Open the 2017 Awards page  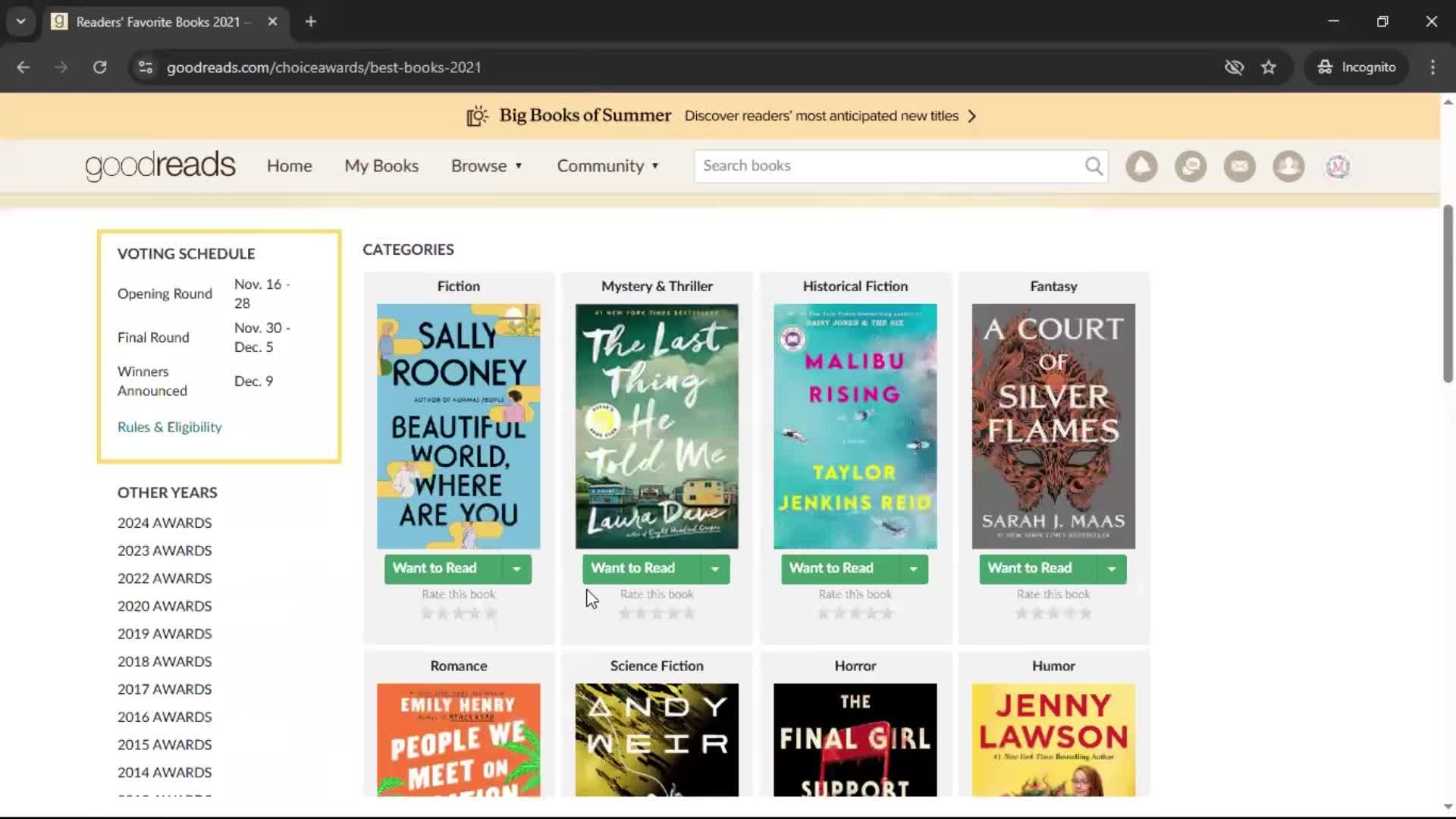tap(165, 689)
